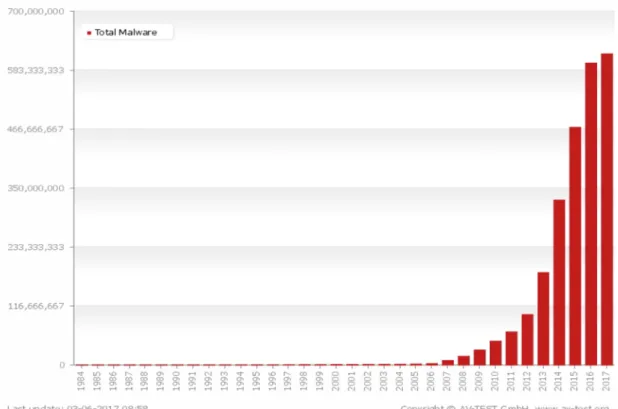Select the 2007 bar in the chart
The height and width of the screenshot is (409, 618).
coord(448,363)
